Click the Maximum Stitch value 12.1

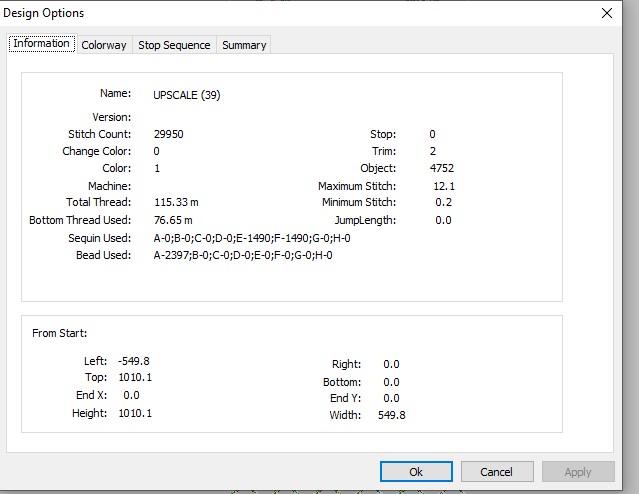444,186
